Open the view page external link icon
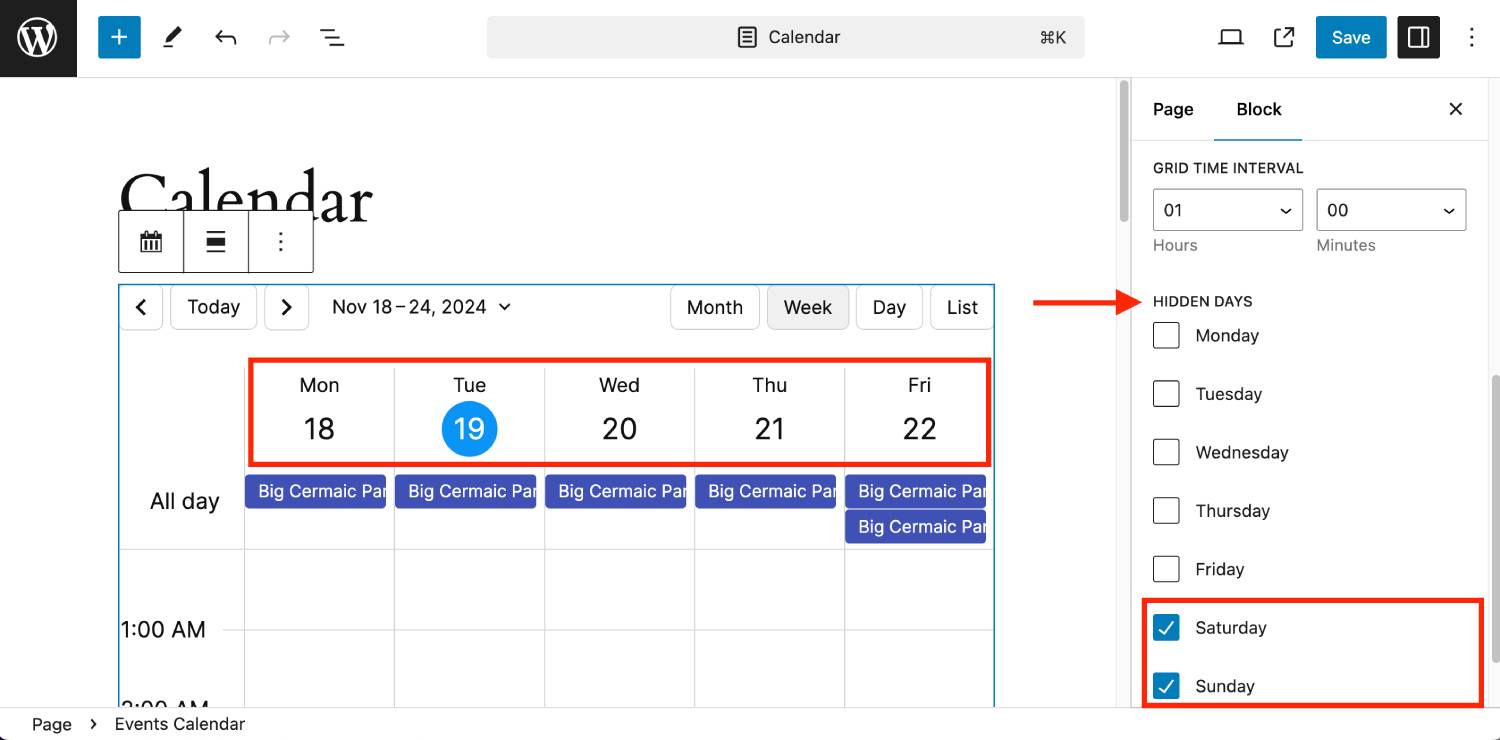The width and height of the screenshot is (1500, 740). (1284, 37)
